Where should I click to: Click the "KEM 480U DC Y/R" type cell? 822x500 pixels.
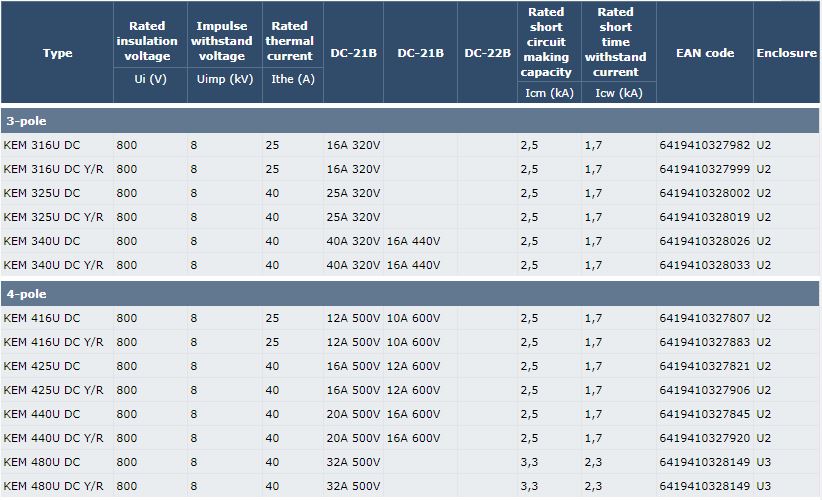click(x=53, y=486)
